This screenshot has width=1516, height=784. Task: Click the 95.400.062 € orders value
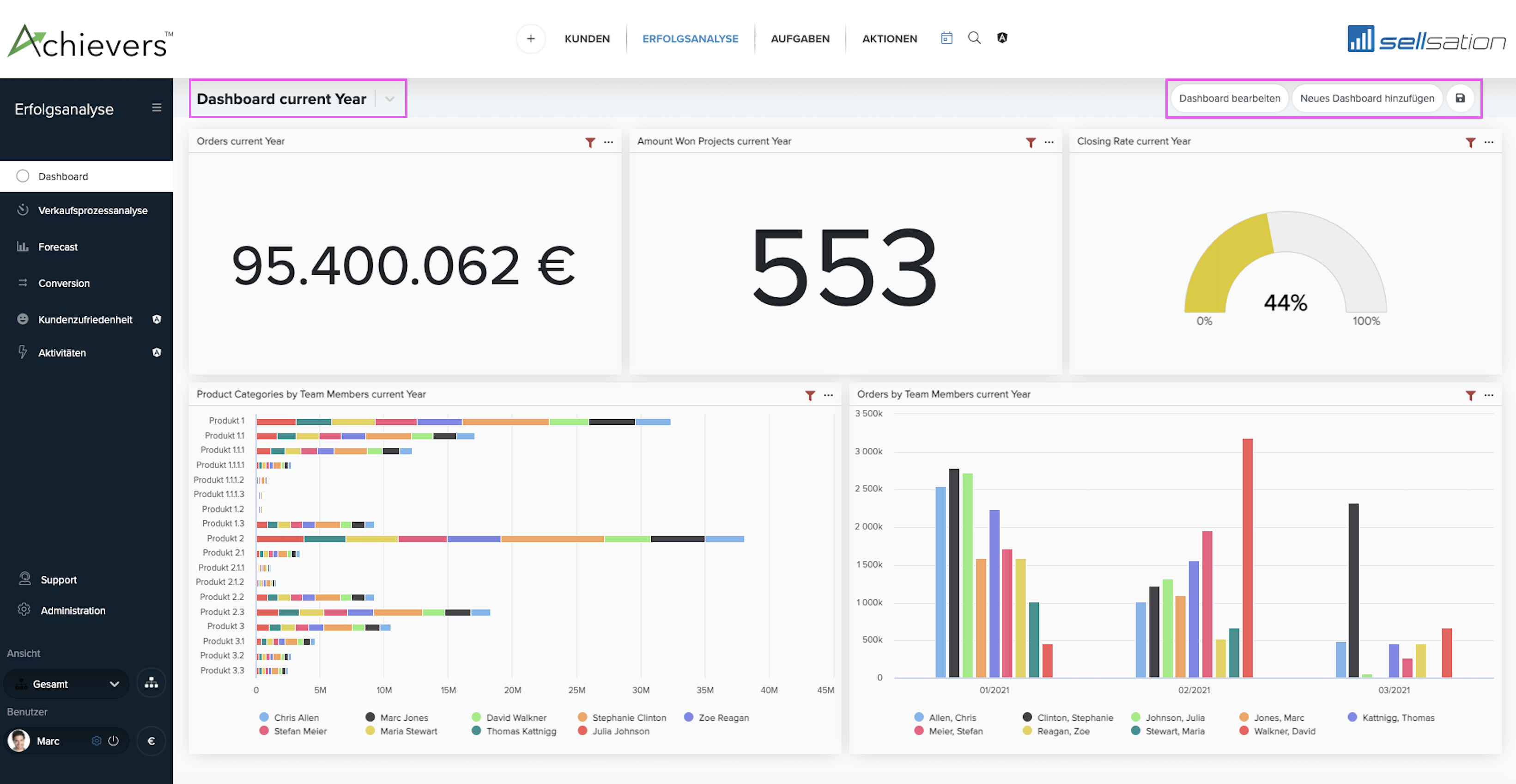(x=403, y=266)
